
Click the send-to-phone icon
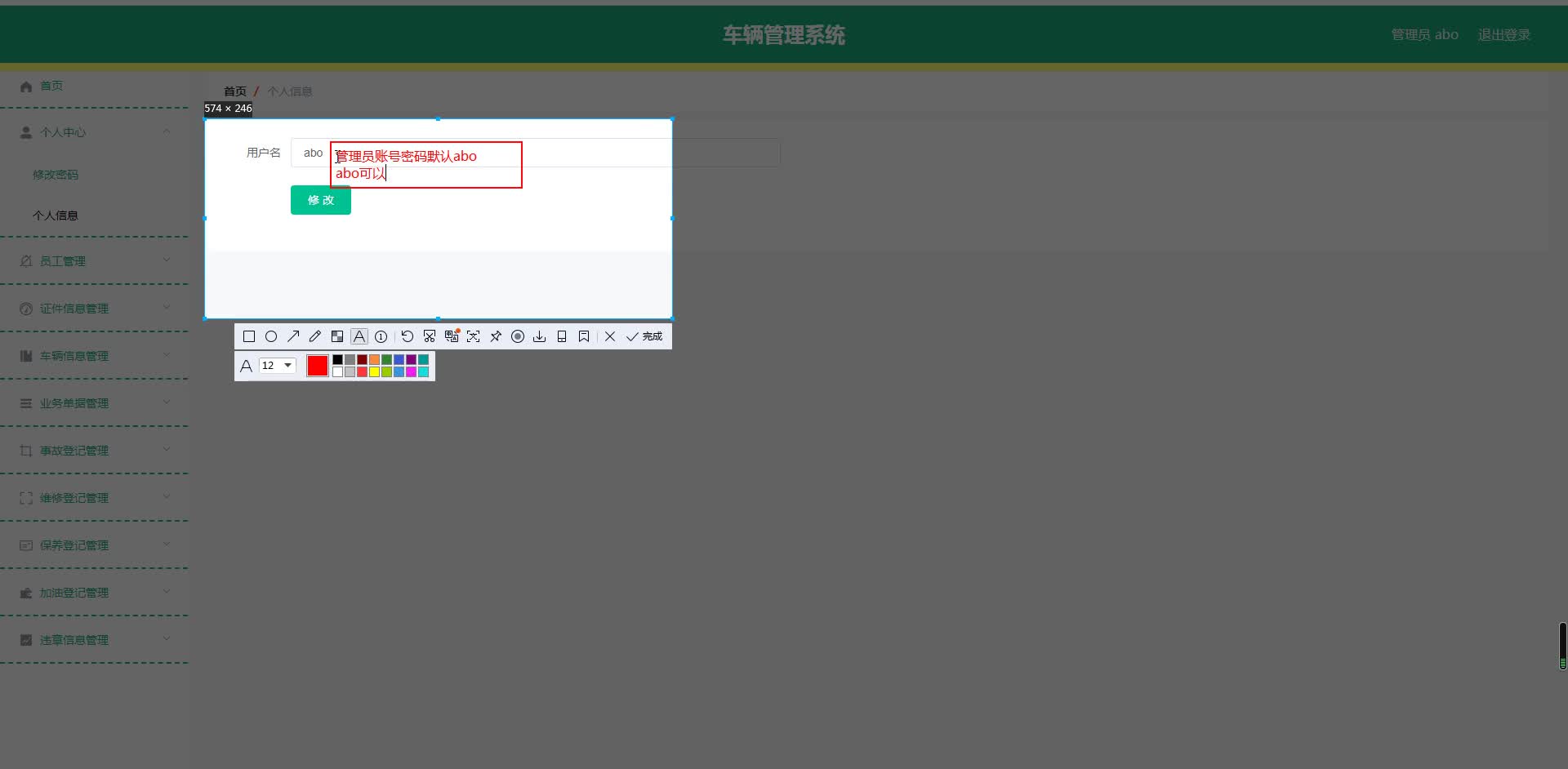pyautogui.click(x=562, y=336)
